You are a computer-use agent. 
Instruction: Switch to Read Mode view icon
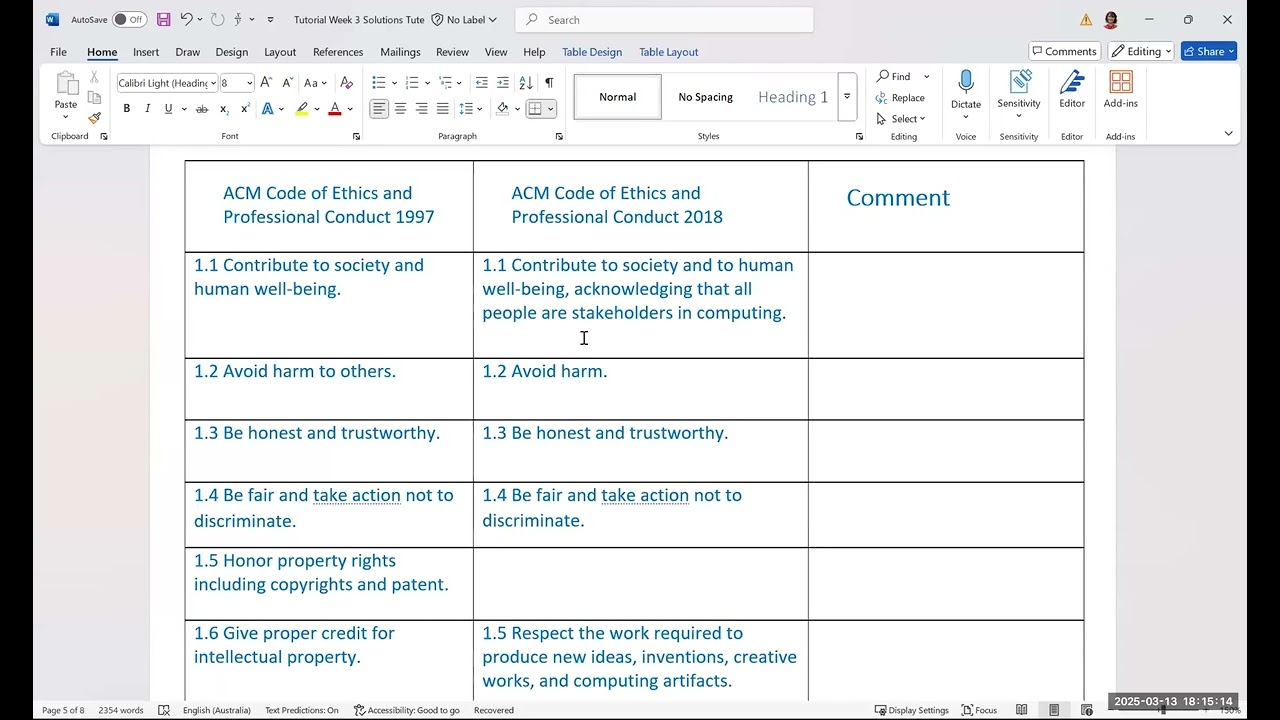pos(1021,710)
